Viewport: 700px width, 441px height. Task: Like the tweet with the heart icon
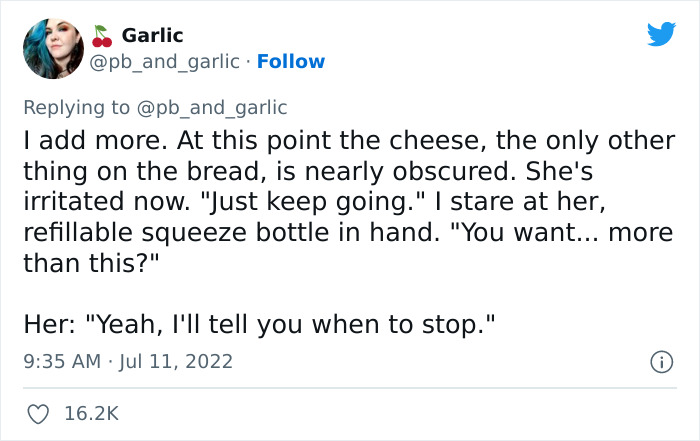tap(40, 411)
